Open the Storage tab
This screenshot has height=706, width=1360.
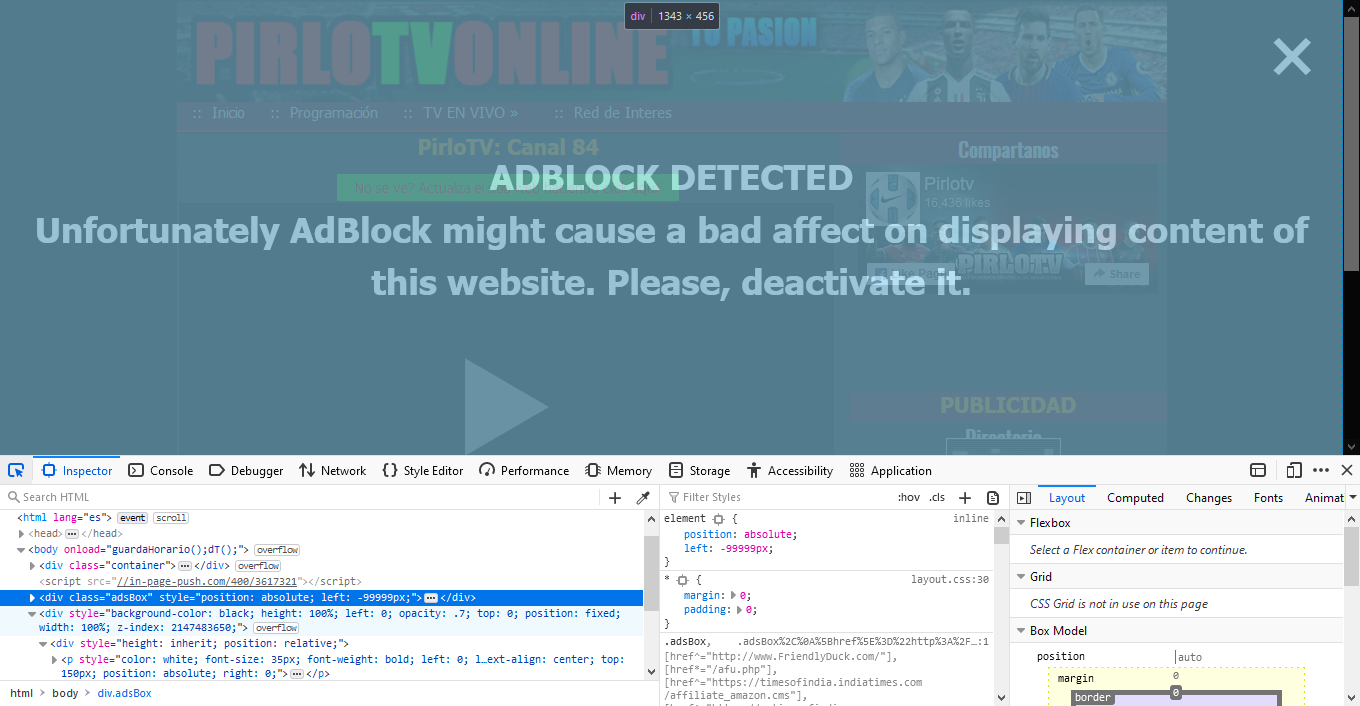click(x=699, y=470)
